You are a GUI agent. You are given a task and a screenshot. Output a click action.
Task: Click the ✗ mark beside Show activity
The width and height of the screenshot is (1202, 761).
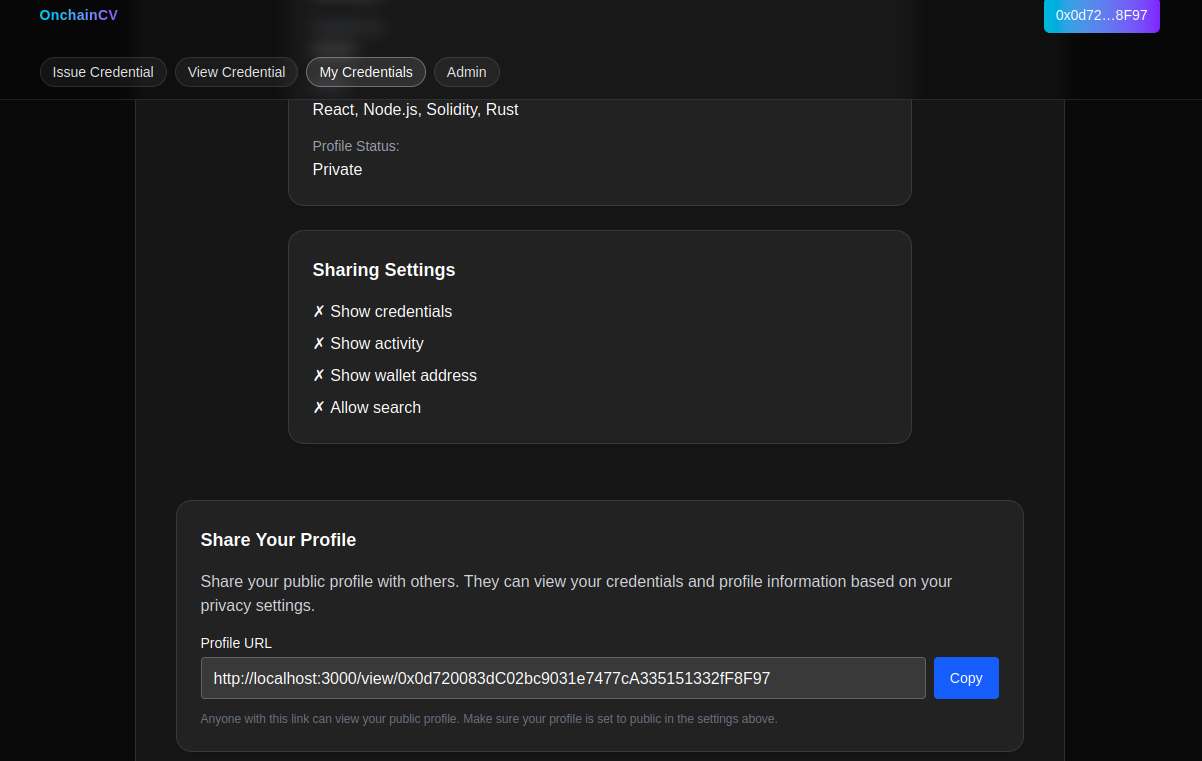tap(319, 344)
